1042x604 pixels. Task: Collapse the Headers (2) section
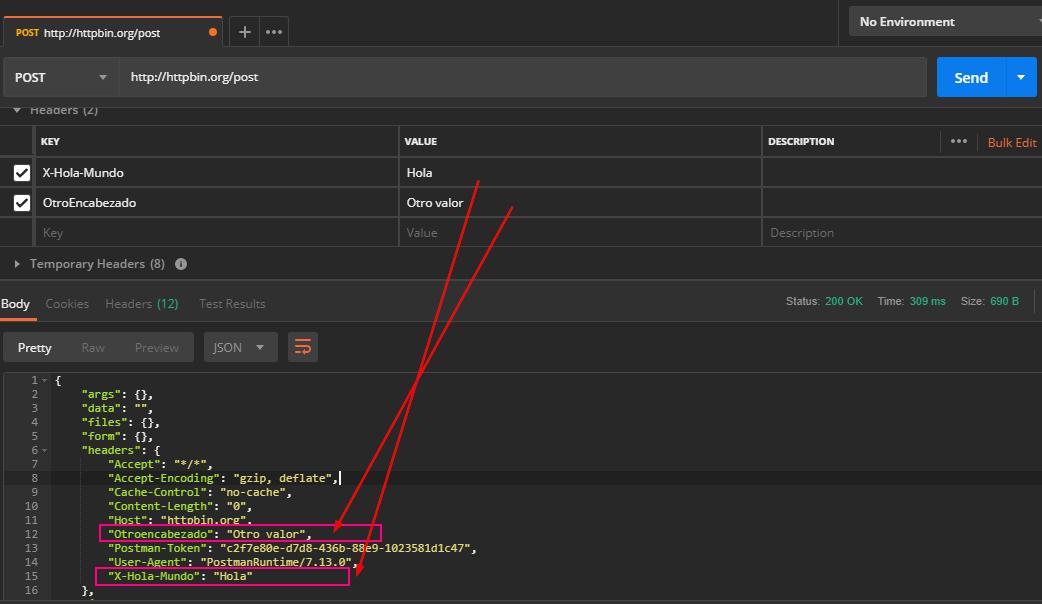click(17, 110)
